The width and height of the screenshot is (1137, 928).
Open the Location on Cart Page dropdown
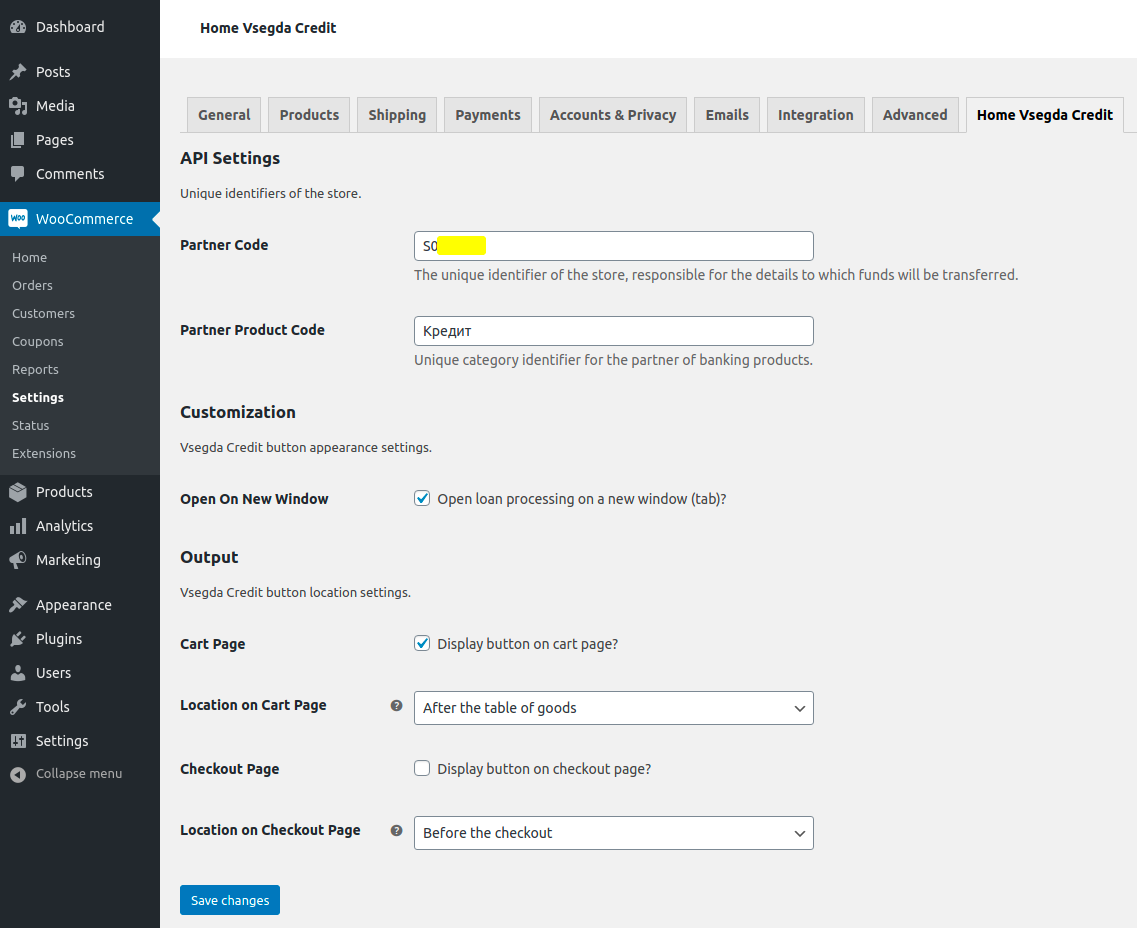[613, 708]
